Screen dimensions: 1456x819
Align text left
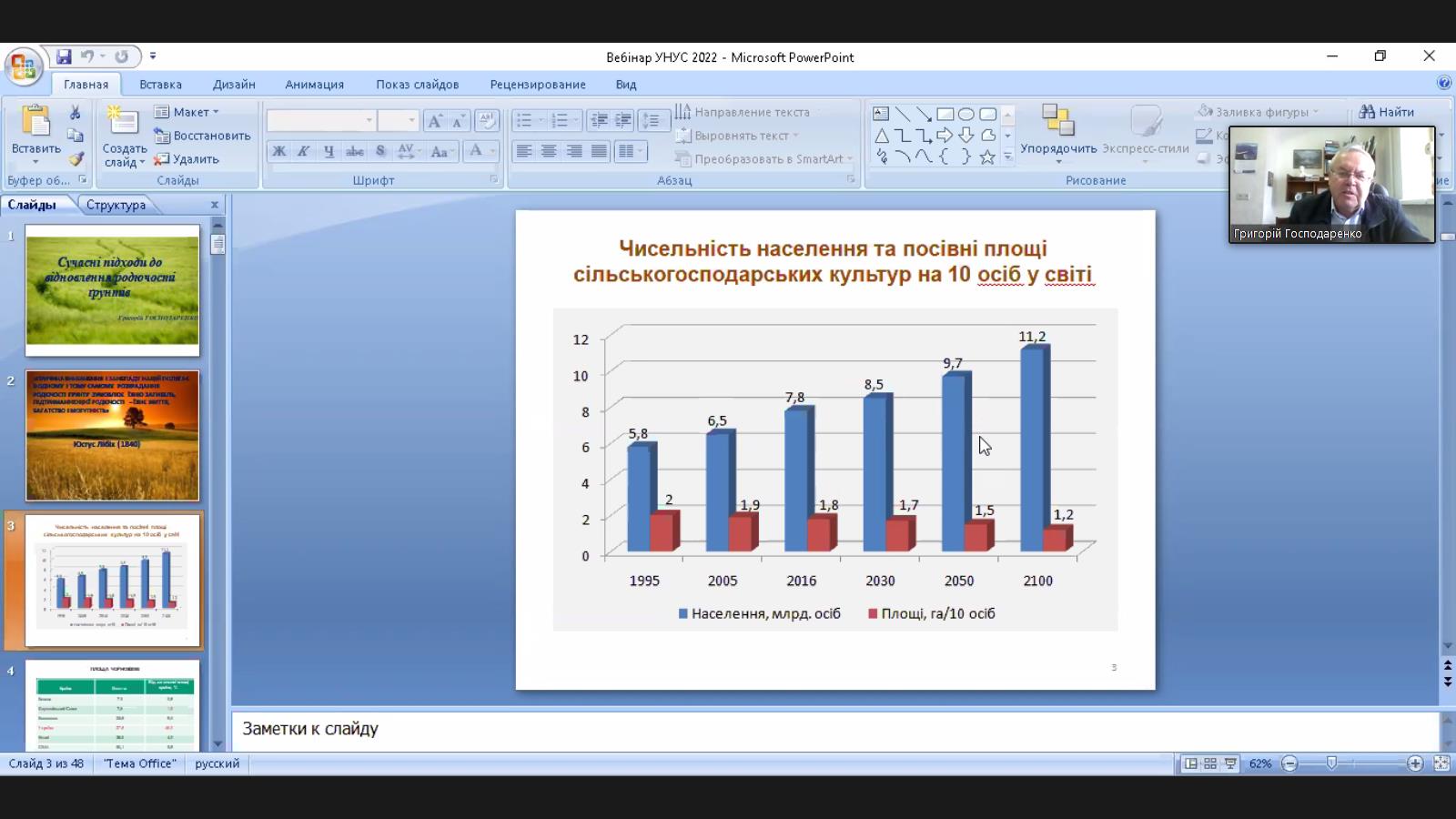point(524,151)
